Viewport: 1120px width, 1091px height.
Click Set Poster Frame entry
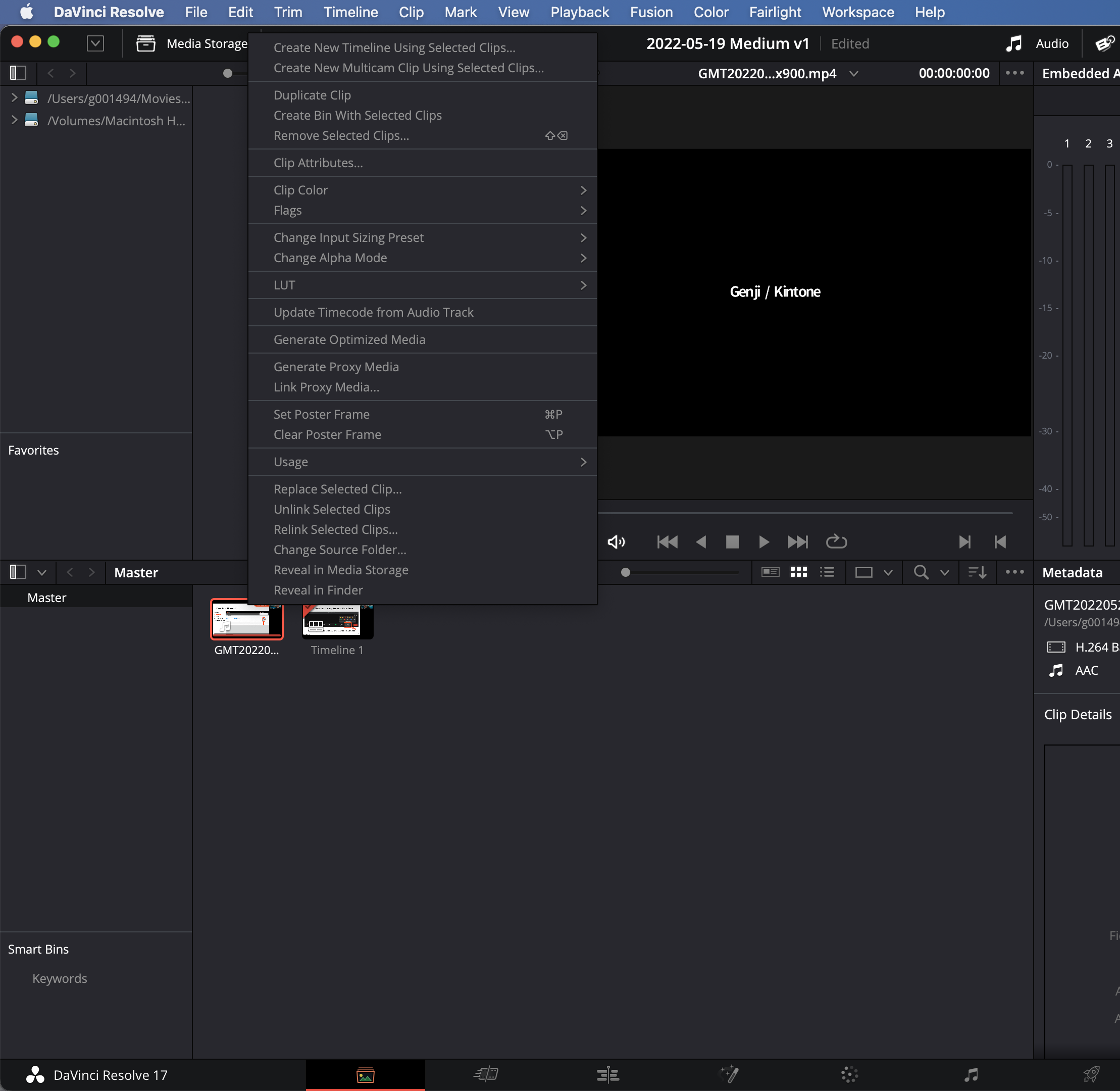pyautogui.click(x=422, y=414)
